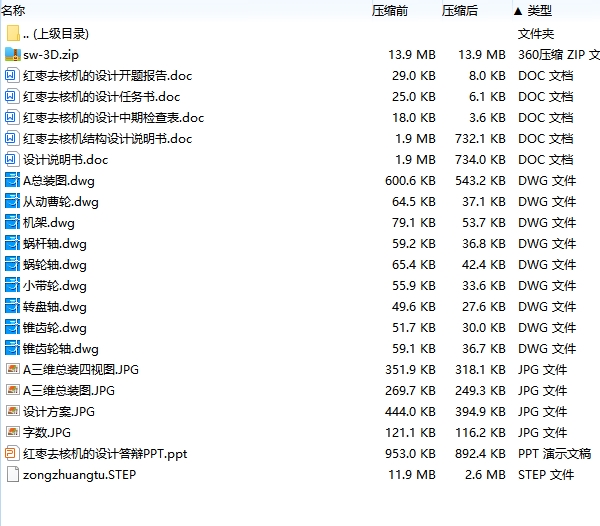Image resolution: width=600 pixels, height=526 pixels.
Task: Click the doc icon for 红枣去核机结构设计说明书.doc
Action: point(11,138)
